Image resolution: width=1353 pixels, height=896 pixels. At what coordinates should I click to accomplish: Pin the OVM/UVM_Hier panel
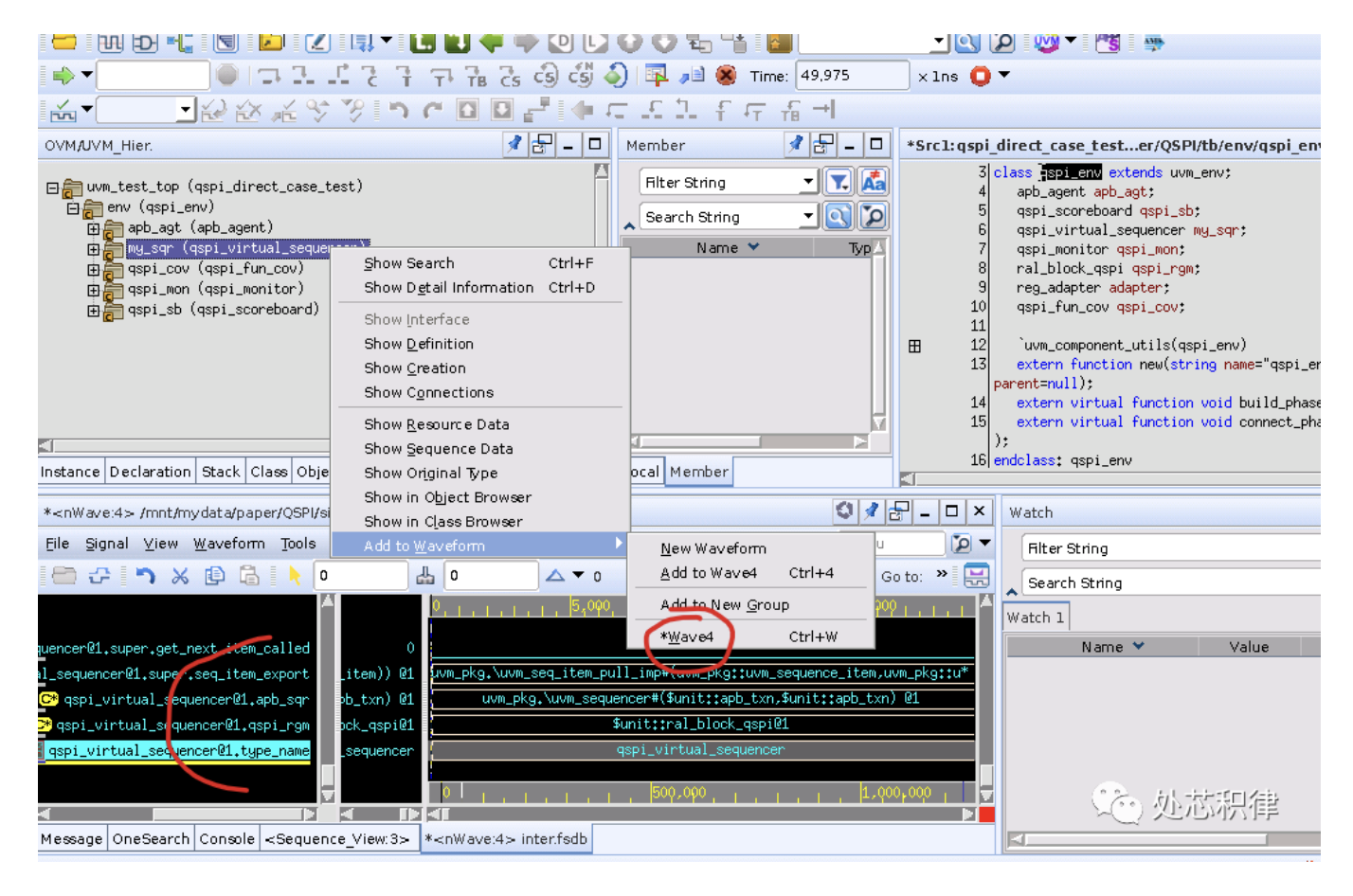point(514,144)
